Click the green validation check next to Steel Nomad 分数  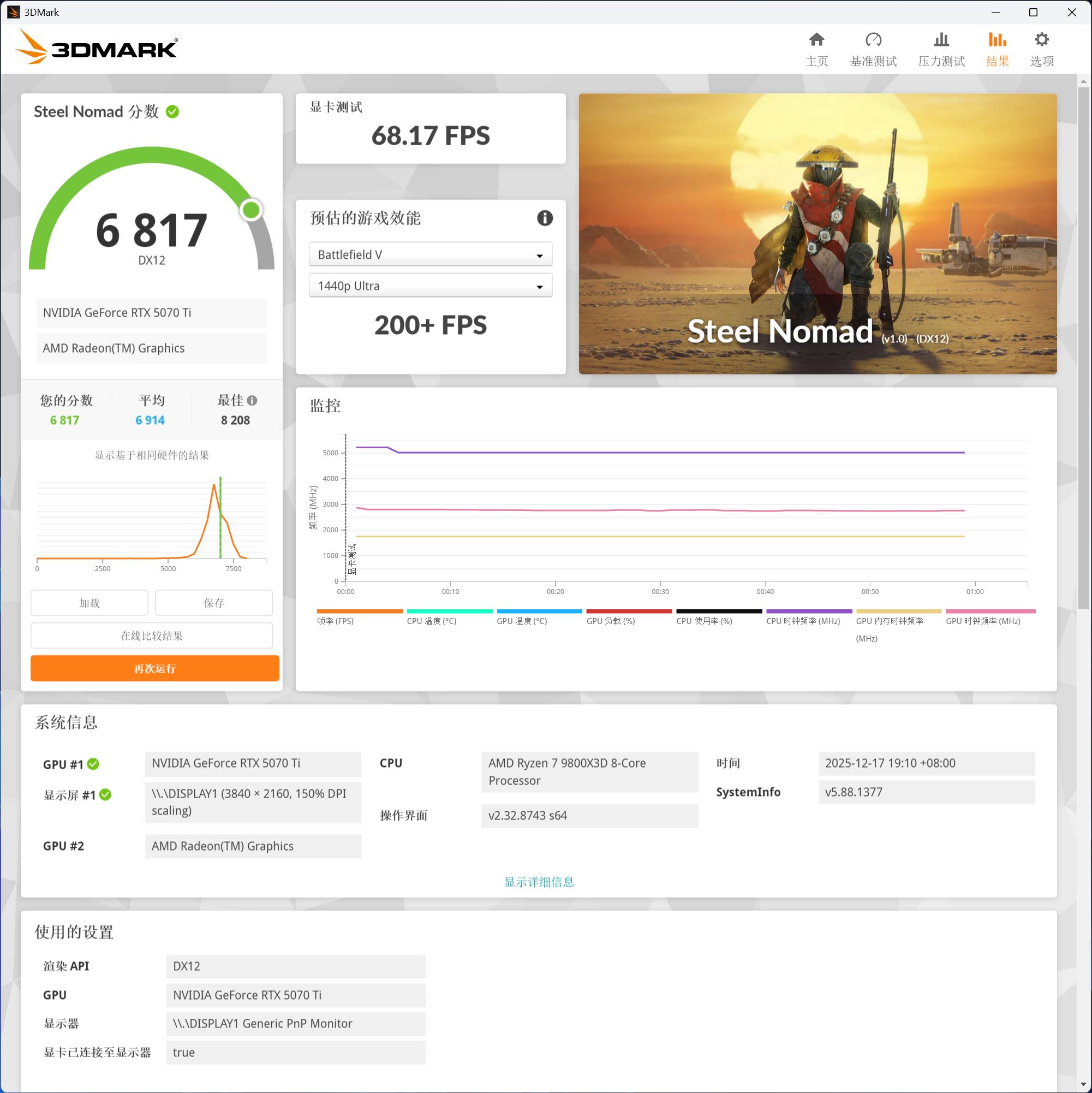click(x=172, y=112)
